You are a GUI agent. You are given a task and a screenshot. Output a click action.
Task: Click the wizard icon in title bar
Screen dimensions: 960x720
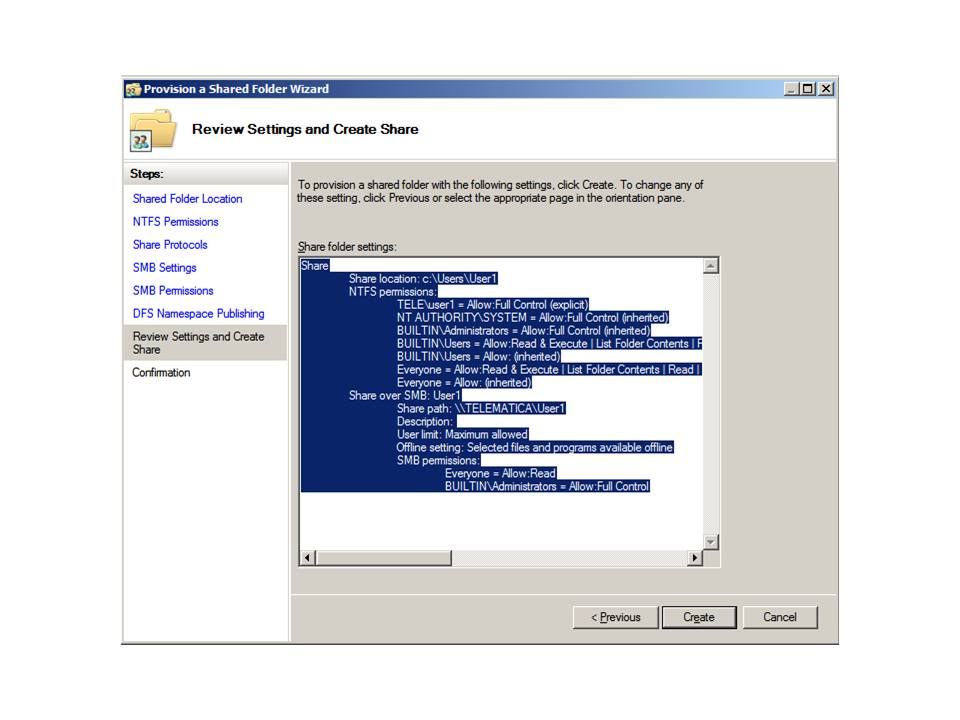pos(133,89)
